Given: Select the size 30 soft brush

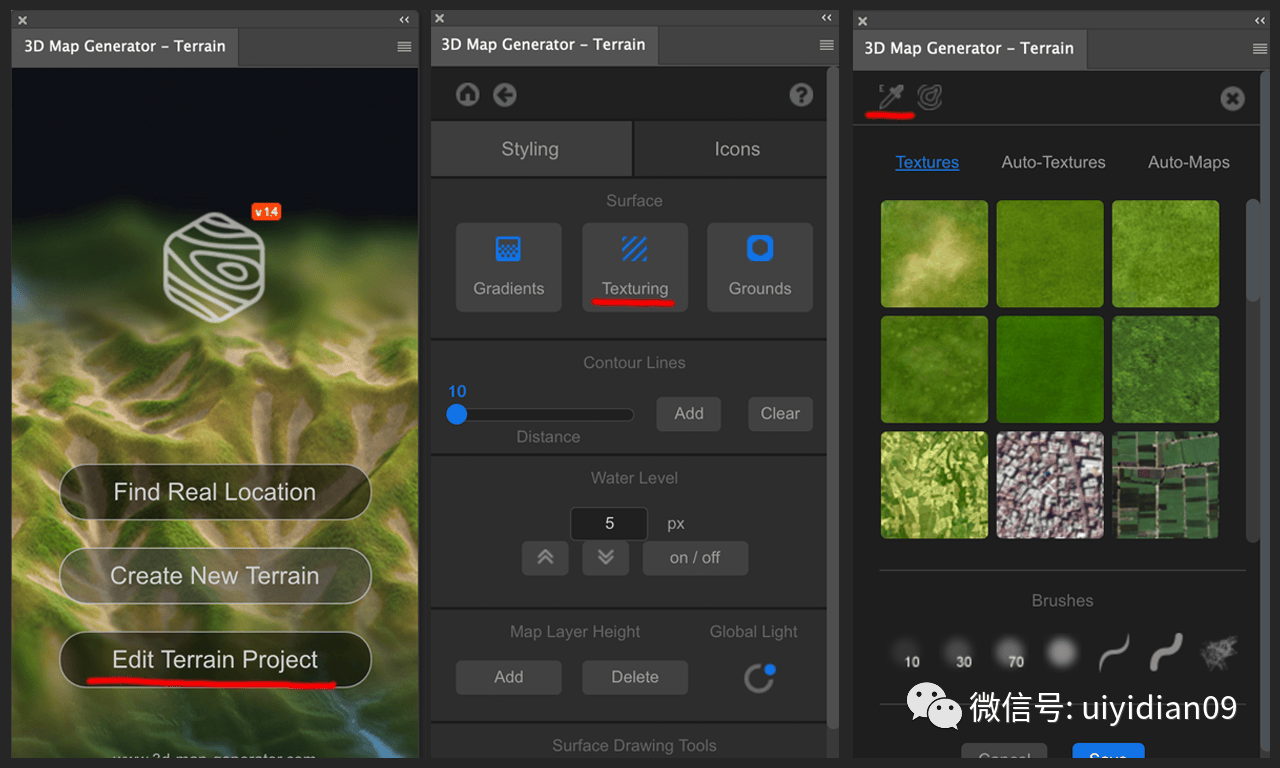Looking at the screenshot, I should coord(959,654).
